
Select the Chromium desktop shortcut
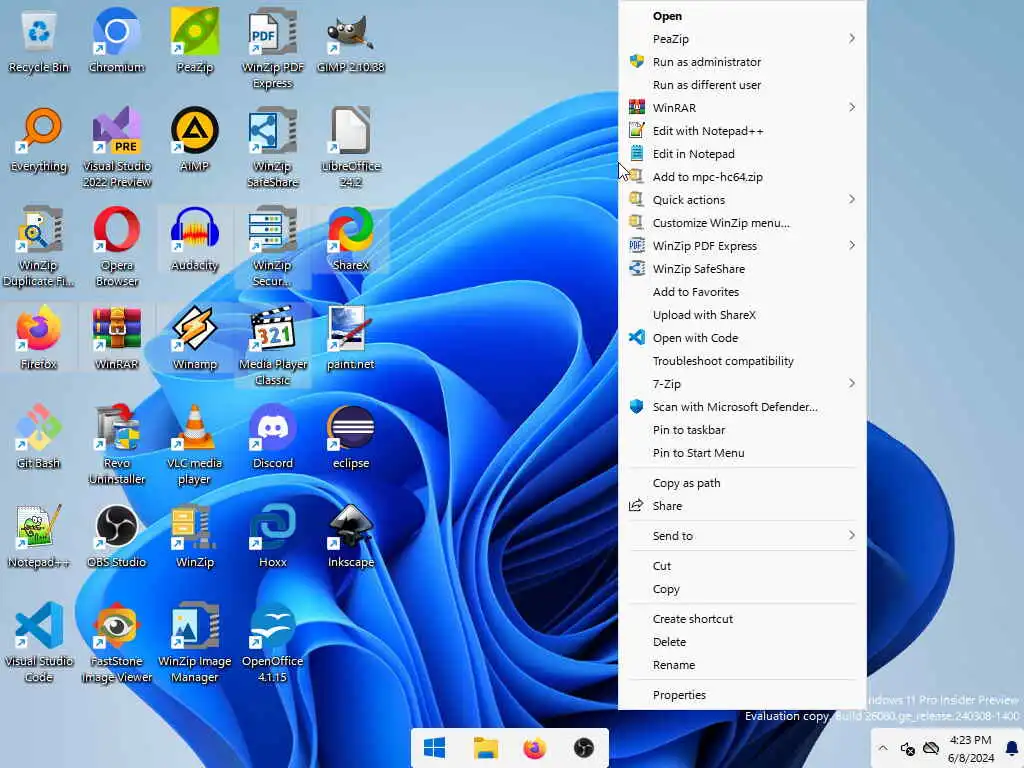point(116,40)
